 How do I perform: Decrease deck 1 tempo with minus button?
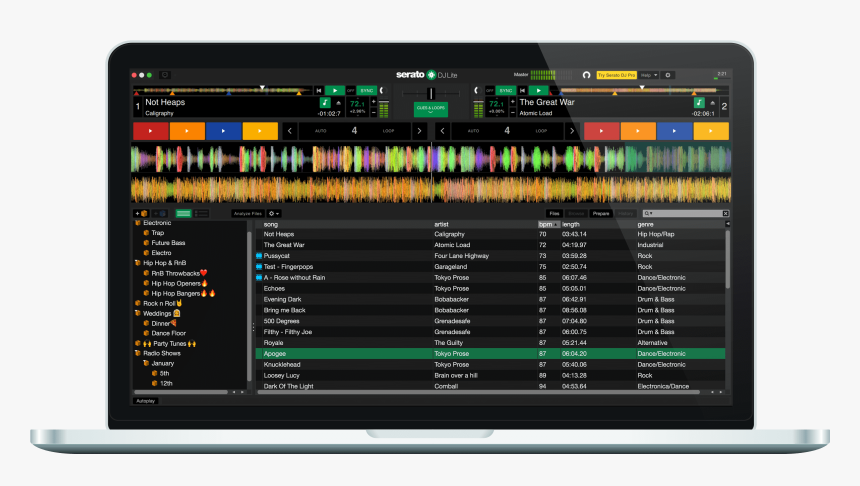pyautogui.click(x=374, y=112)
